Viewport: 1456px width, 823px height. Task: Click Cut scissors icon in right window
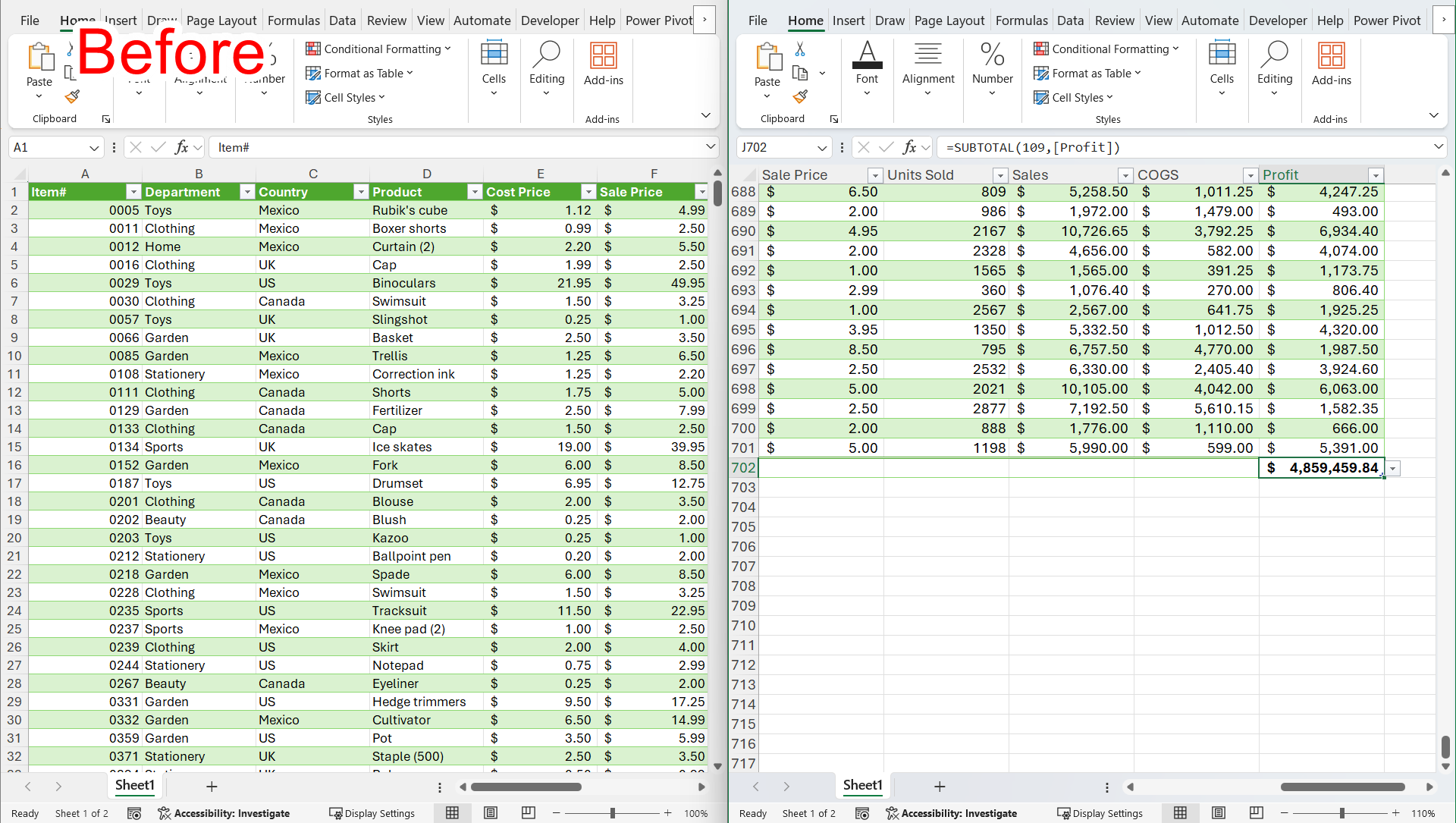pyautogui.click(x=800, y=49)
